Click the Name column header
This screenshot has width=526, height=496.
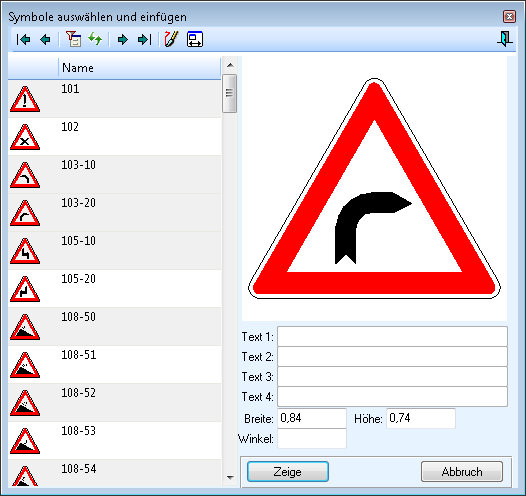click(x=140, y=68)
